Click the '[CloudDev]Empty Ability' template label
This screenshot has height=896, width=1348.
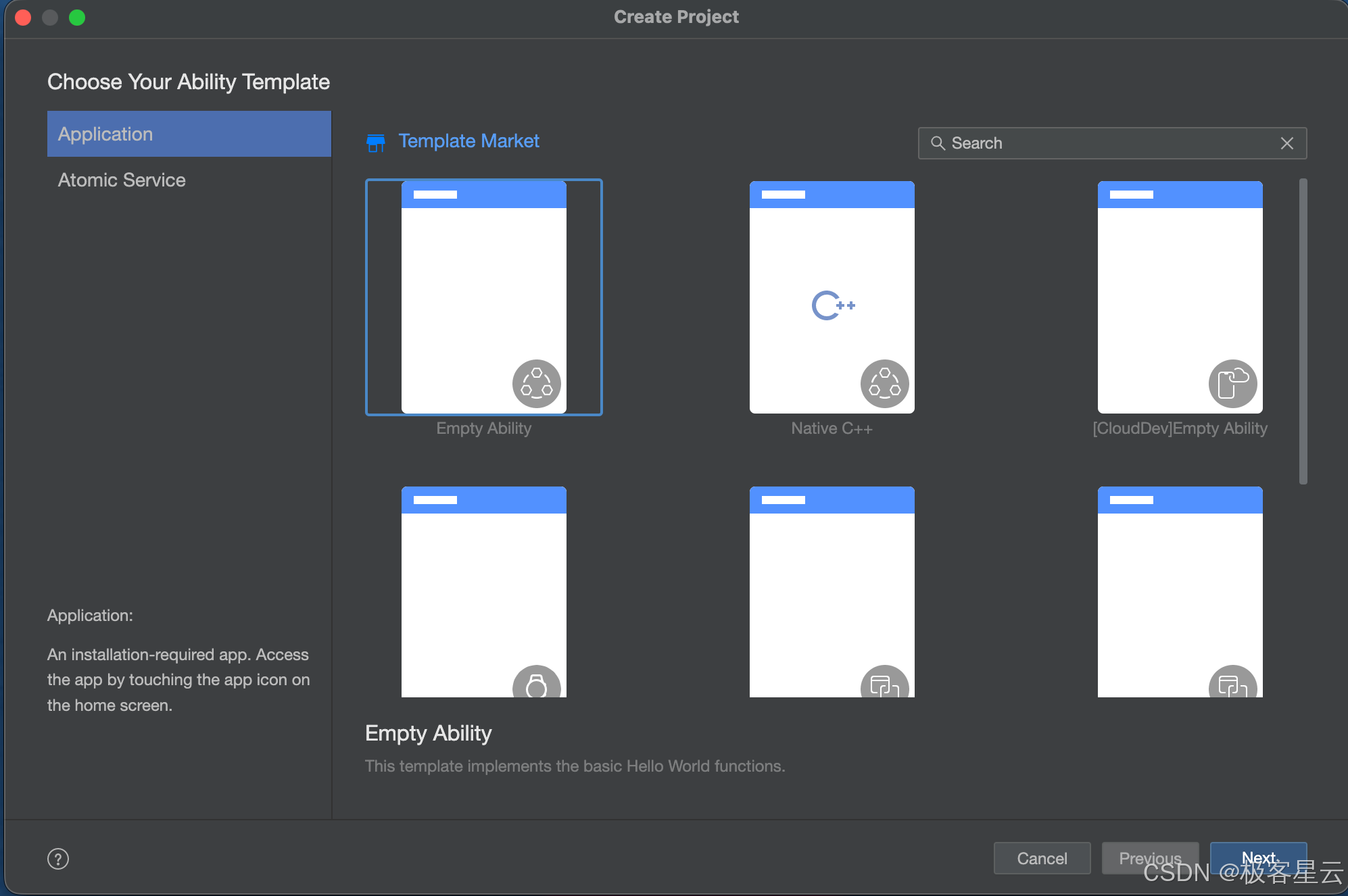(1180, 428)
